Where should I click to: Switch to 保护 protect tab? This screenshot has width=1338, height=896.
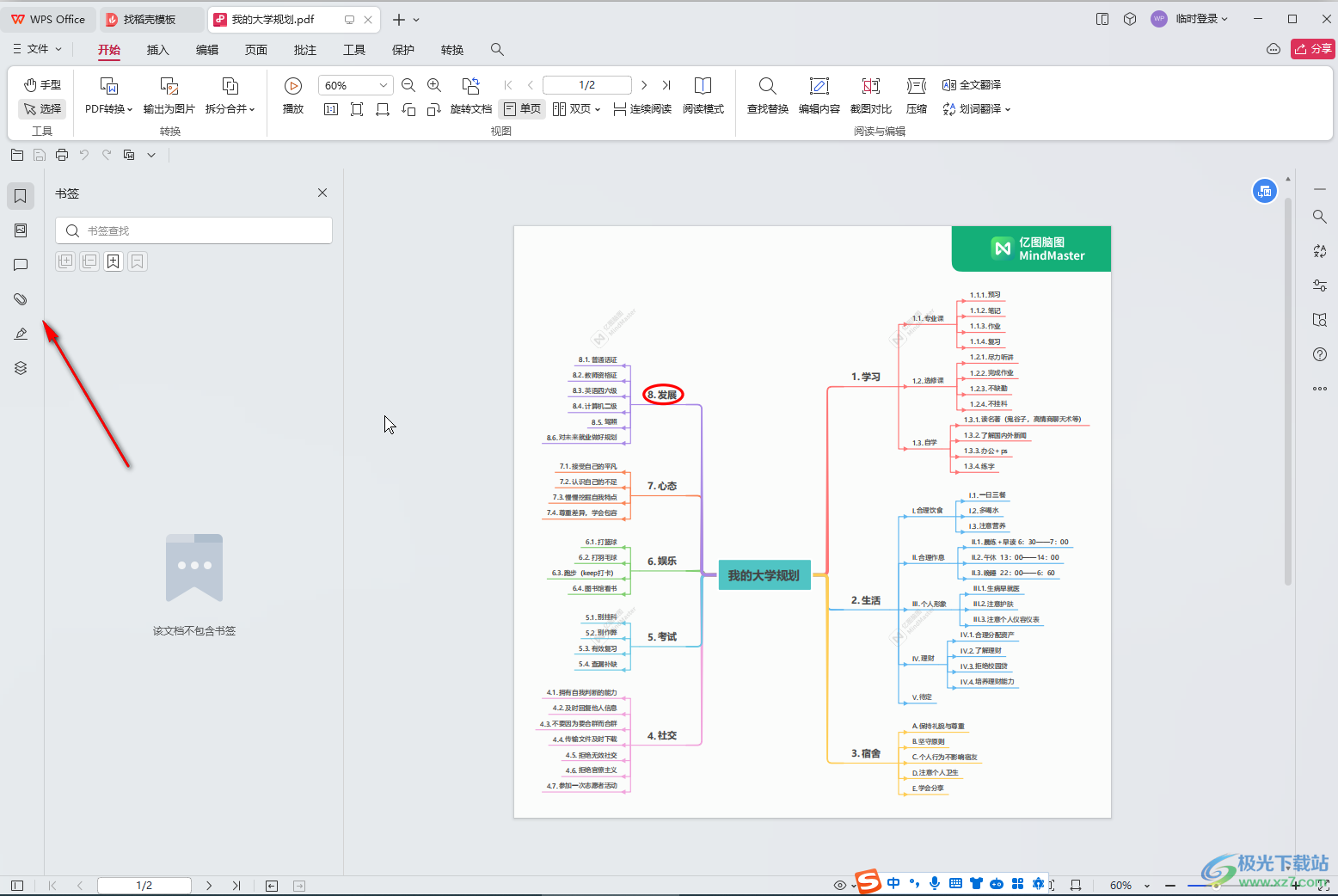403,50
